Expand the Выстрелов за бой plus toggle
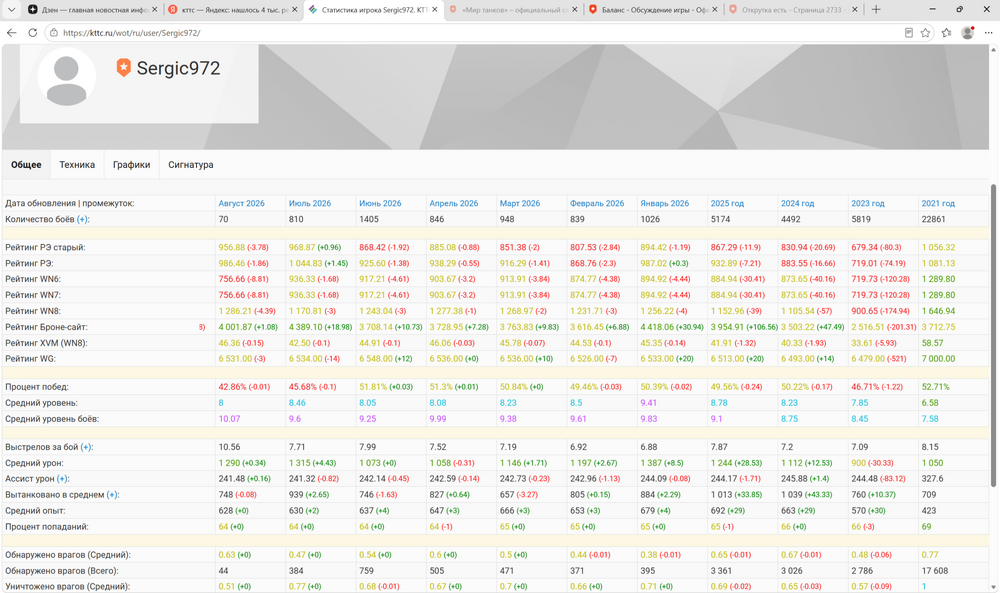This screenshot has width=1000, height=593. [x=87, y=447]
